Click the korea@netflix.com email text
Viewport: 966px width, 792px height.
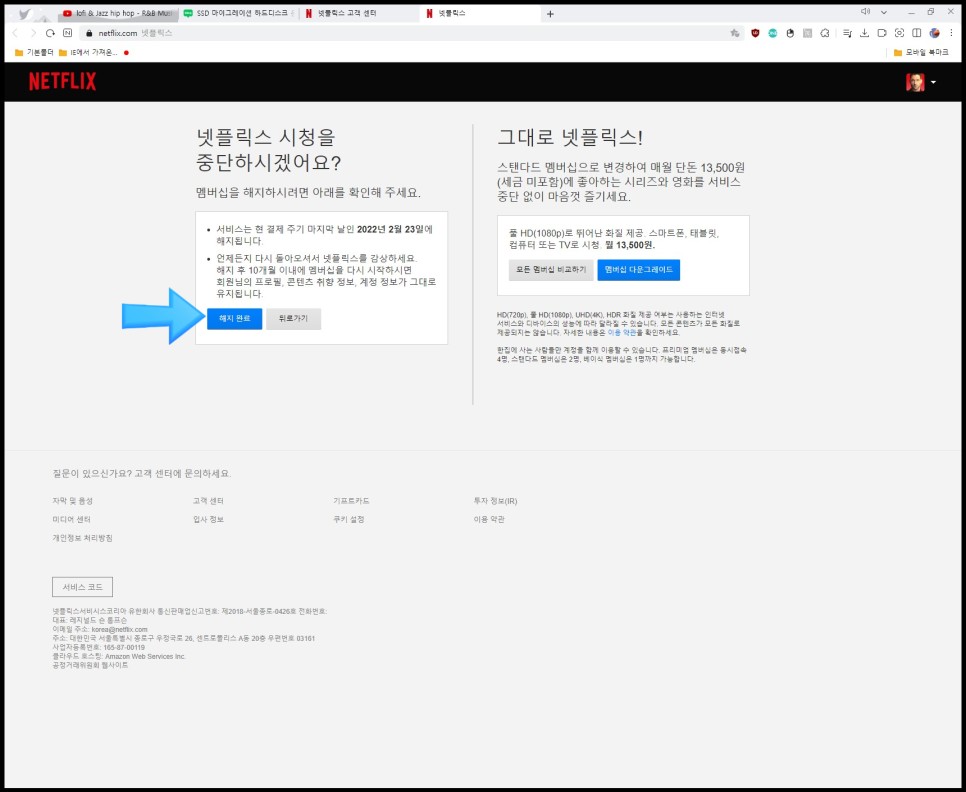(x=120, y=630)
